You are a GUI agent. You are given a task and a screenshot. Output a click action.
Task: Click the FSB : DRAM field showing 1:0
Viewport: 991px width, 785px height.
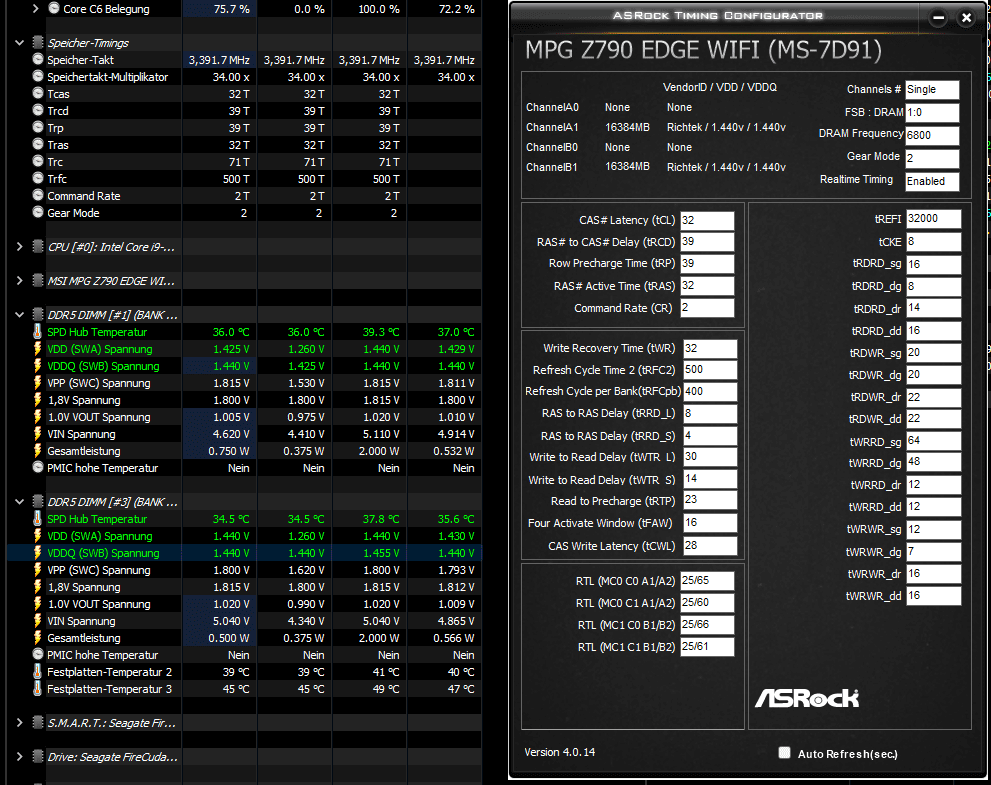coord(932,113)
